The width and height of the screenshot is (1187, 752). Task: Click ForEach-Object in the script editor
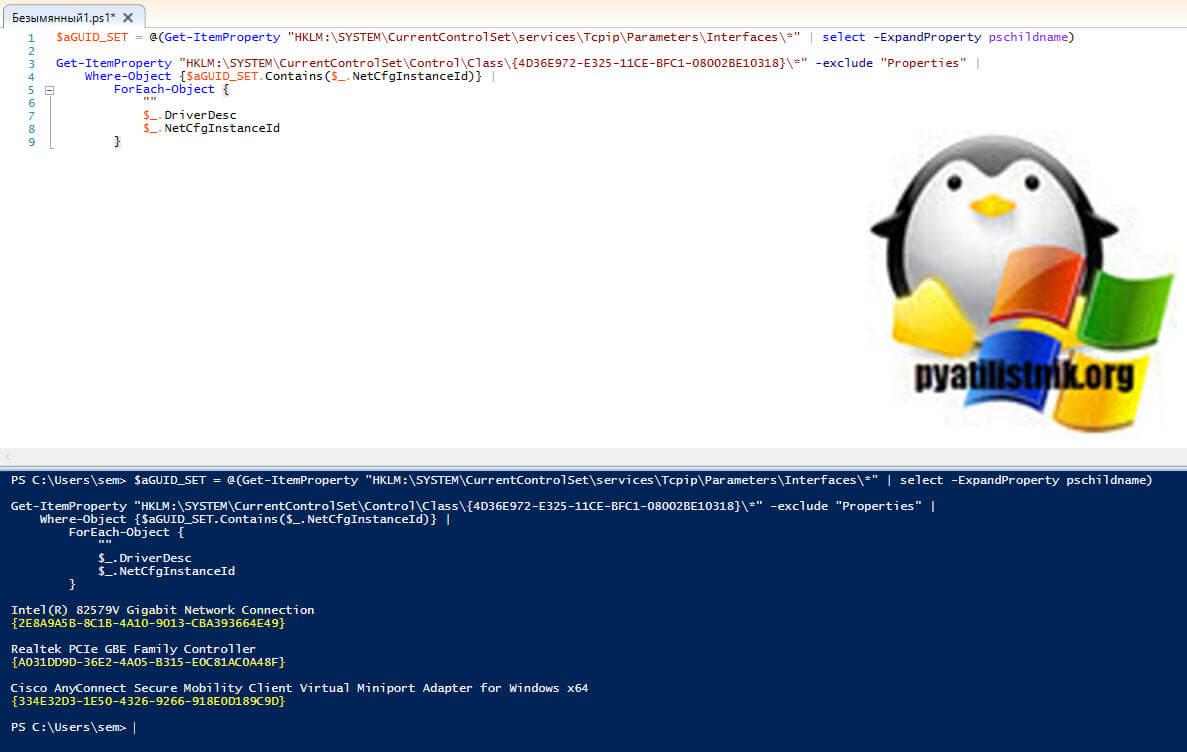tap(164, 89)
